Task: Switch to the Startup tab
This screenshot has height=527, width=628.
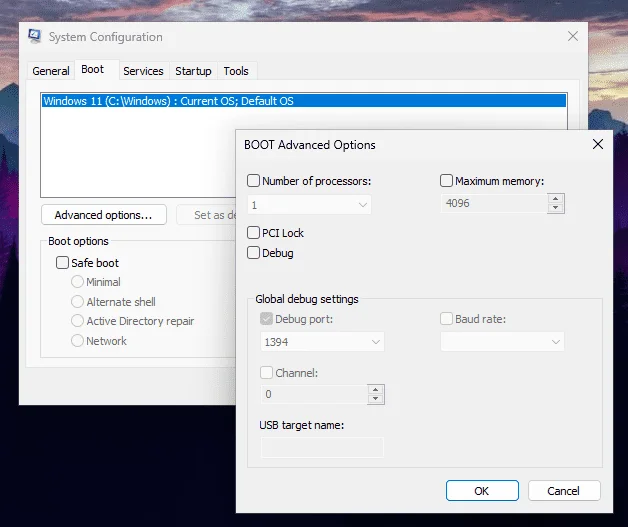Action: coord(193,71)
